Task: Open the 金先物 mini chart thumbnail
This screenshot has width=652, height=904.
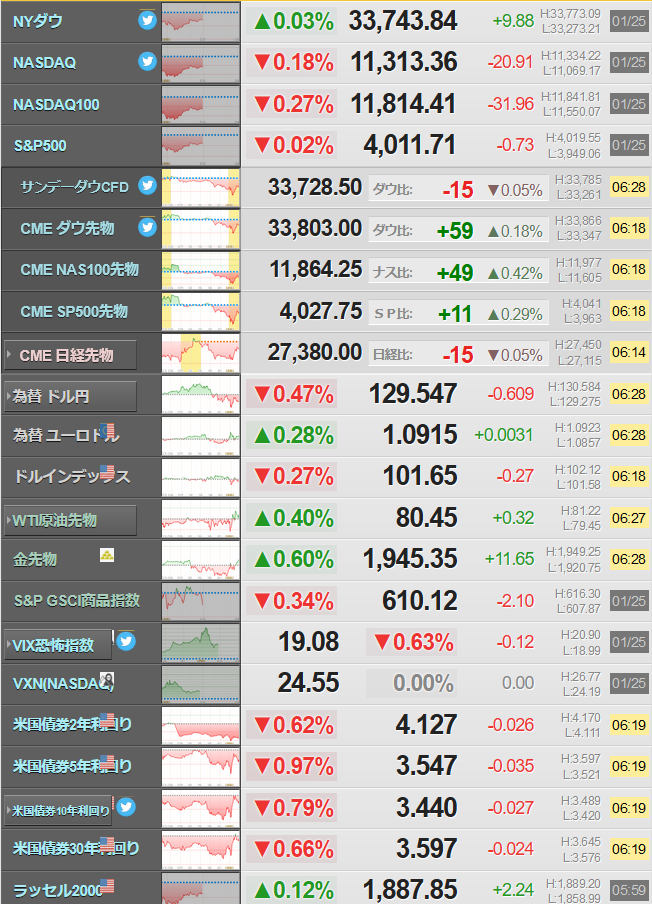Action: pos(201,560)
